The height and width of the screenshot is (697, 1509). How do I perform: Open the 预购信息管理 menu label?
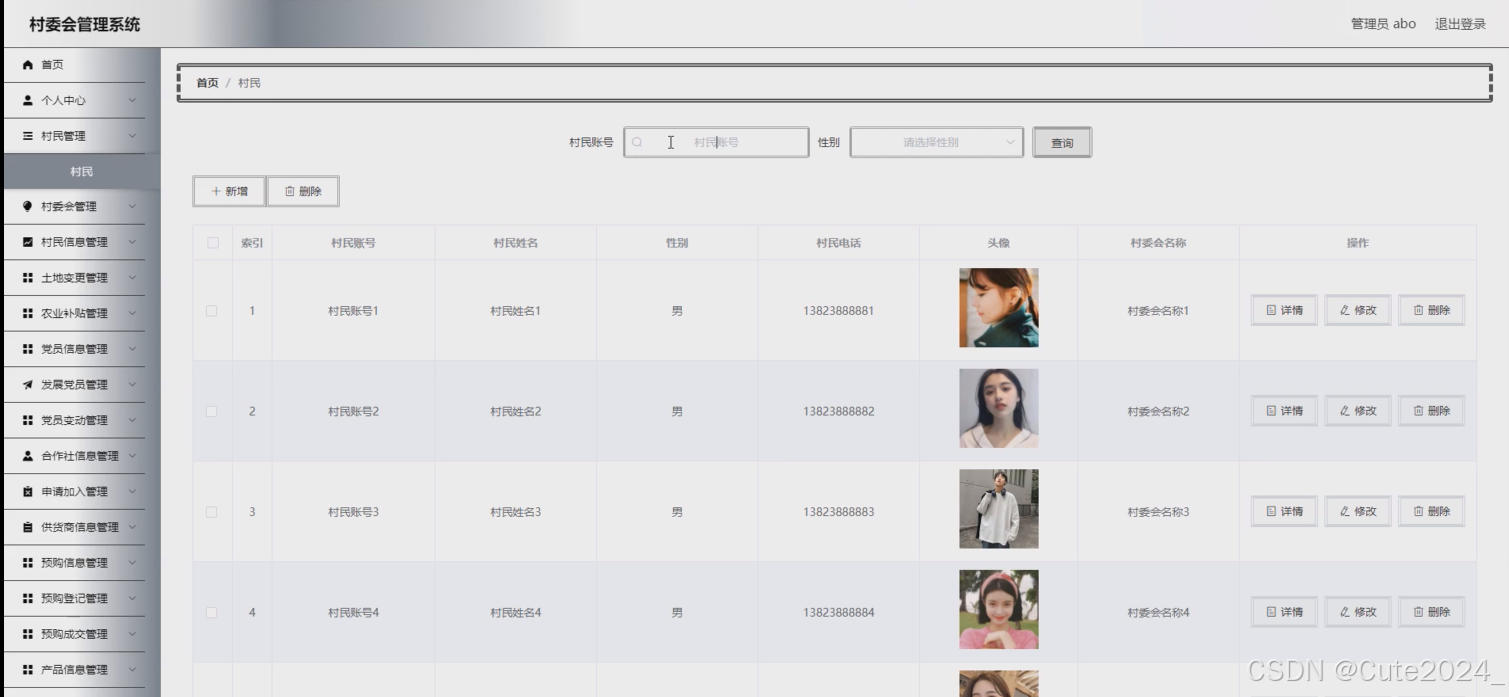click(74, 563)
